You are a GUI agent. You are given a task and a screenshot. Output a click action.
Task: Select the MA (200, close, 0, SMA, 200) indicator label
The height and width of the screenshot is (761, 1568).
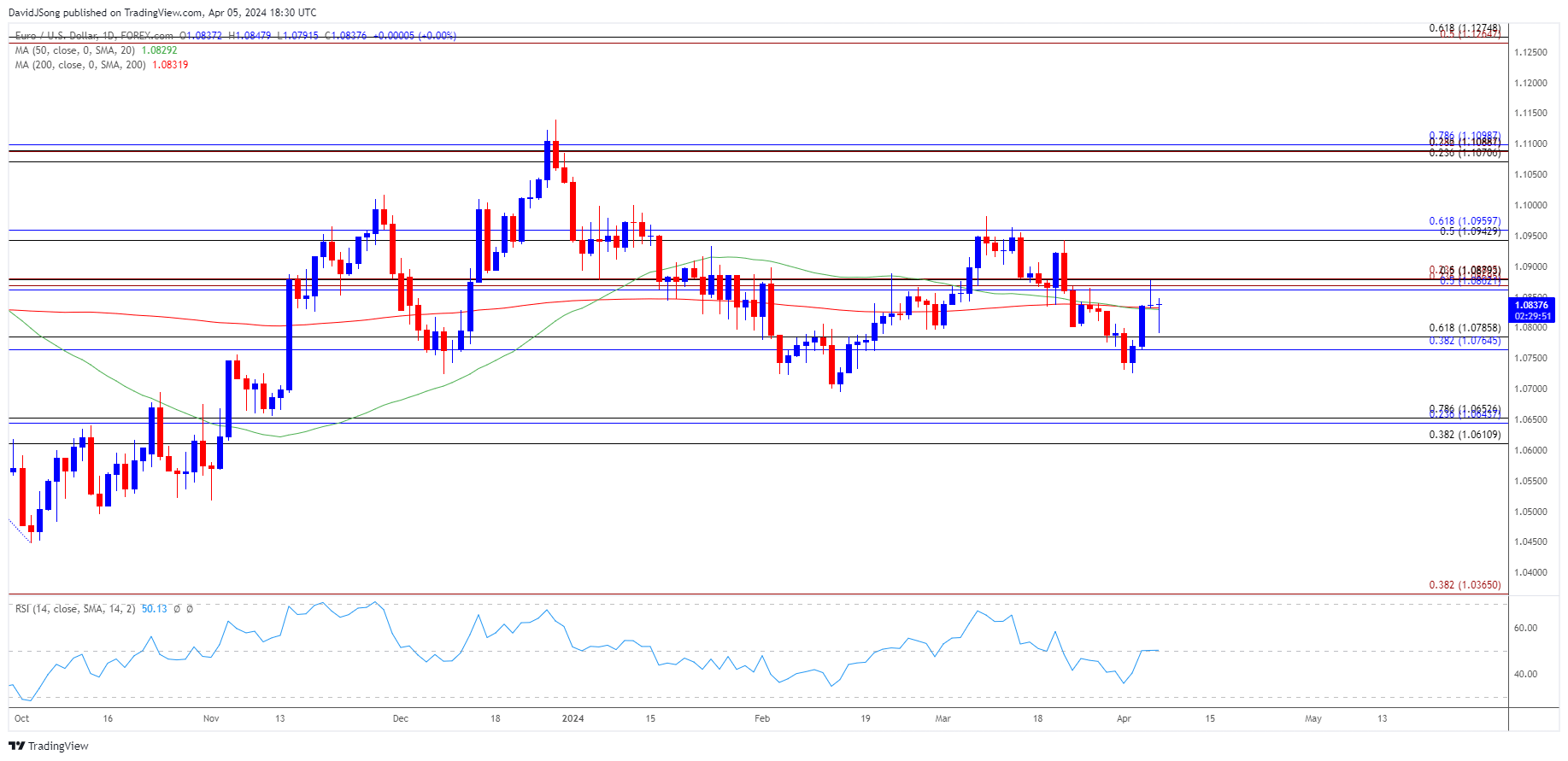(80, 65)
